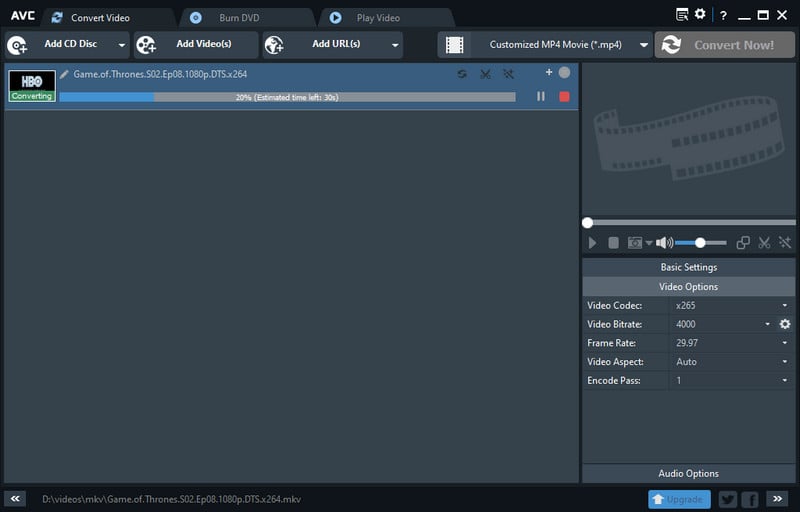Click the Add CD Disc icon

pyautogui.click(x=17, y=45)
